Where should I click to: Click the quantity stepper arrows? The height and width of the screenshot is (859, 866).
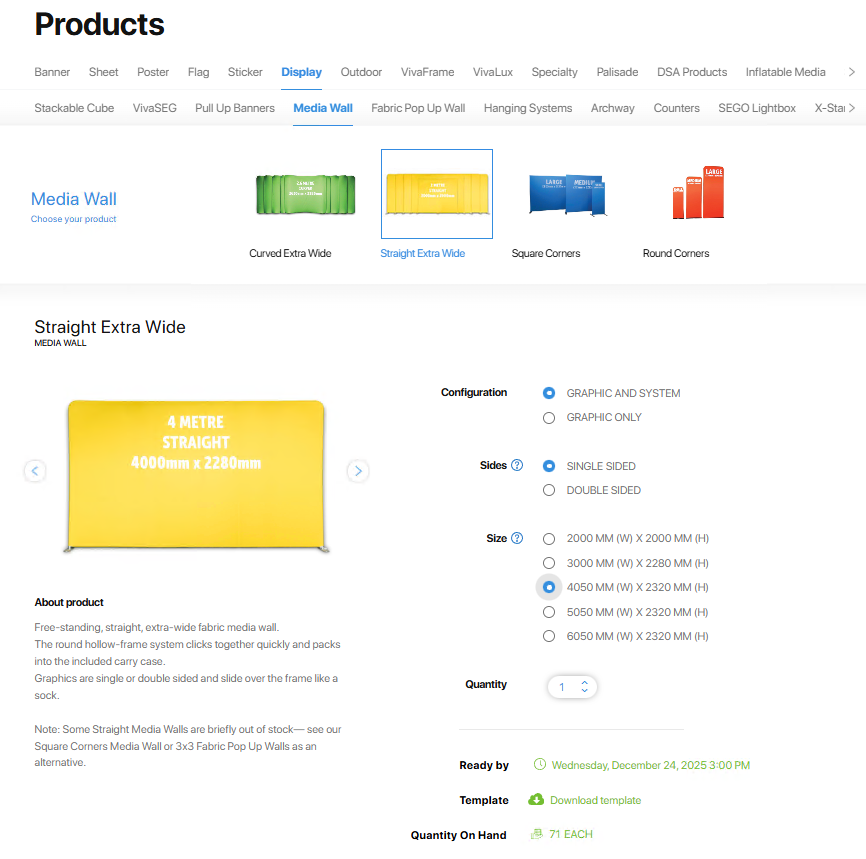[x=584, y=687]
